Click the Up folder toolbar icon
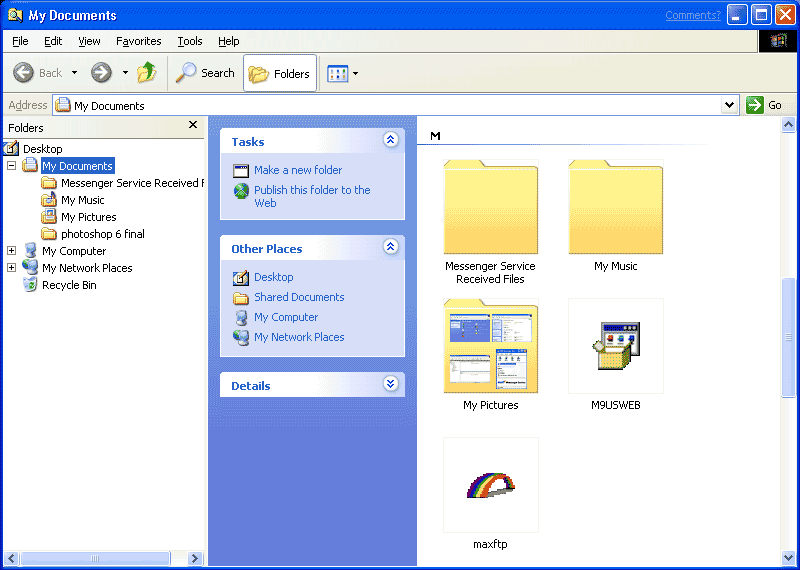 (147, 73)
